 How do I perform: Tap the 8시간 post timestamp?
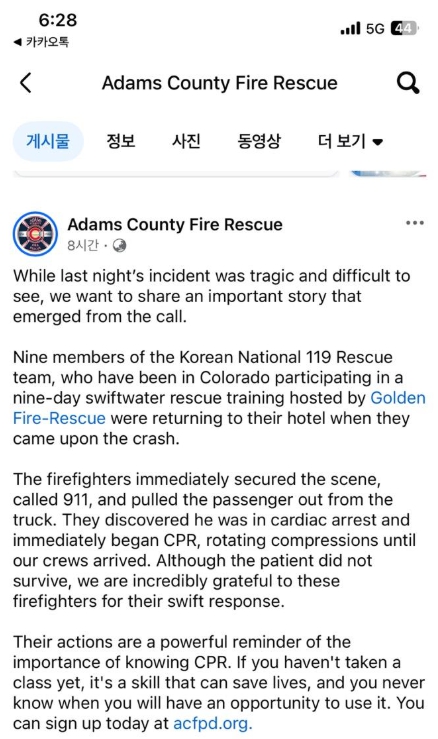tap(83, 246)
